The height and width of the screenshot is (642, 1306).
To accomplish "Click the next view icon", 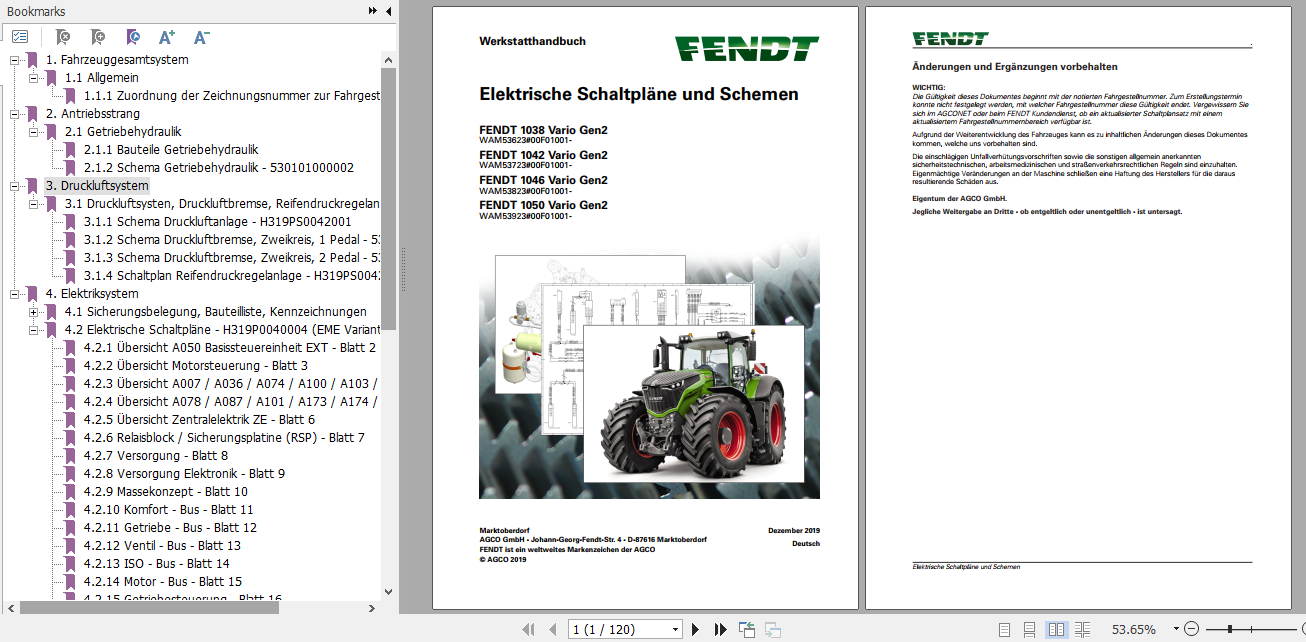I will point(773,629).
